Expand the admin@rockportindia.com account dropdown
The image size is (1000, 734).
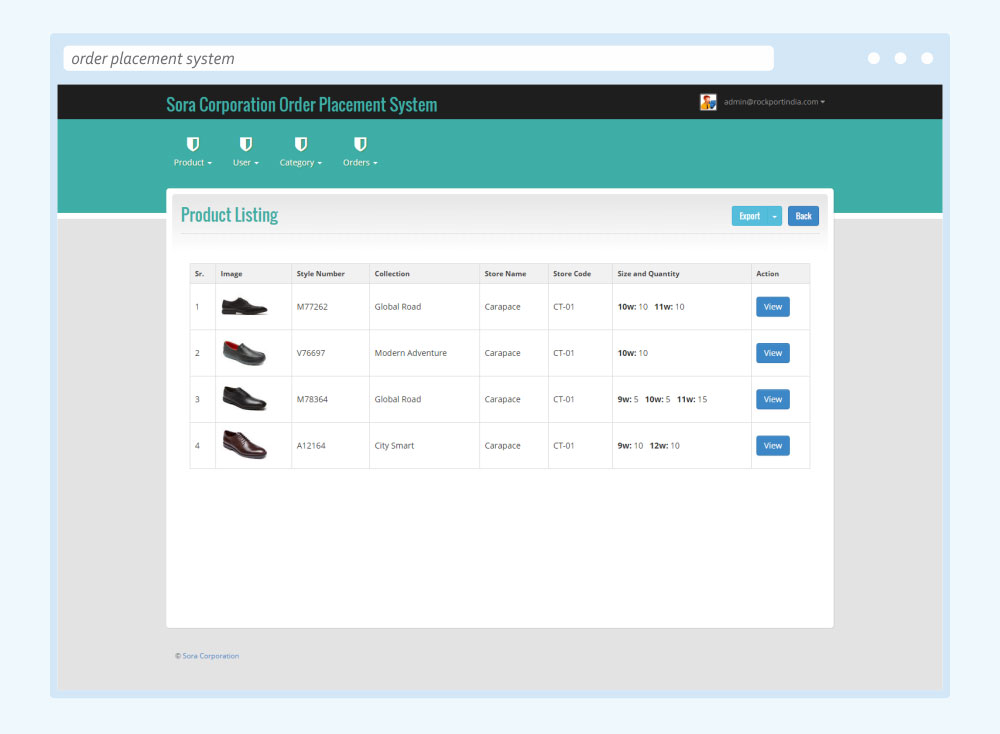pyautogui.click(x=774, y=102)
